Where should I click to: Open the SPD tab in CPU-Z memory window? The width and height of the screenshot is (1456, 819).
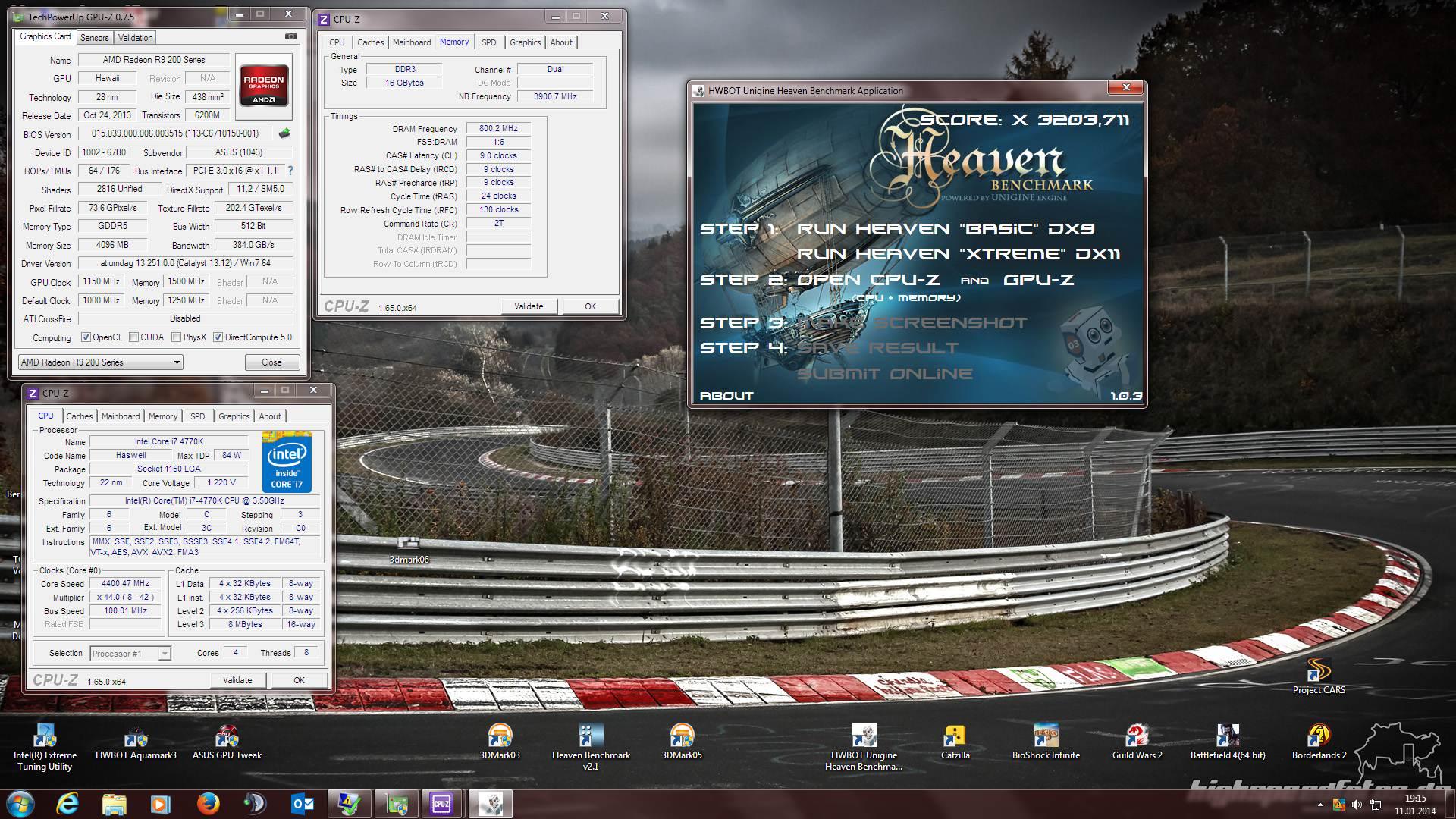click(x=489, y=42)
